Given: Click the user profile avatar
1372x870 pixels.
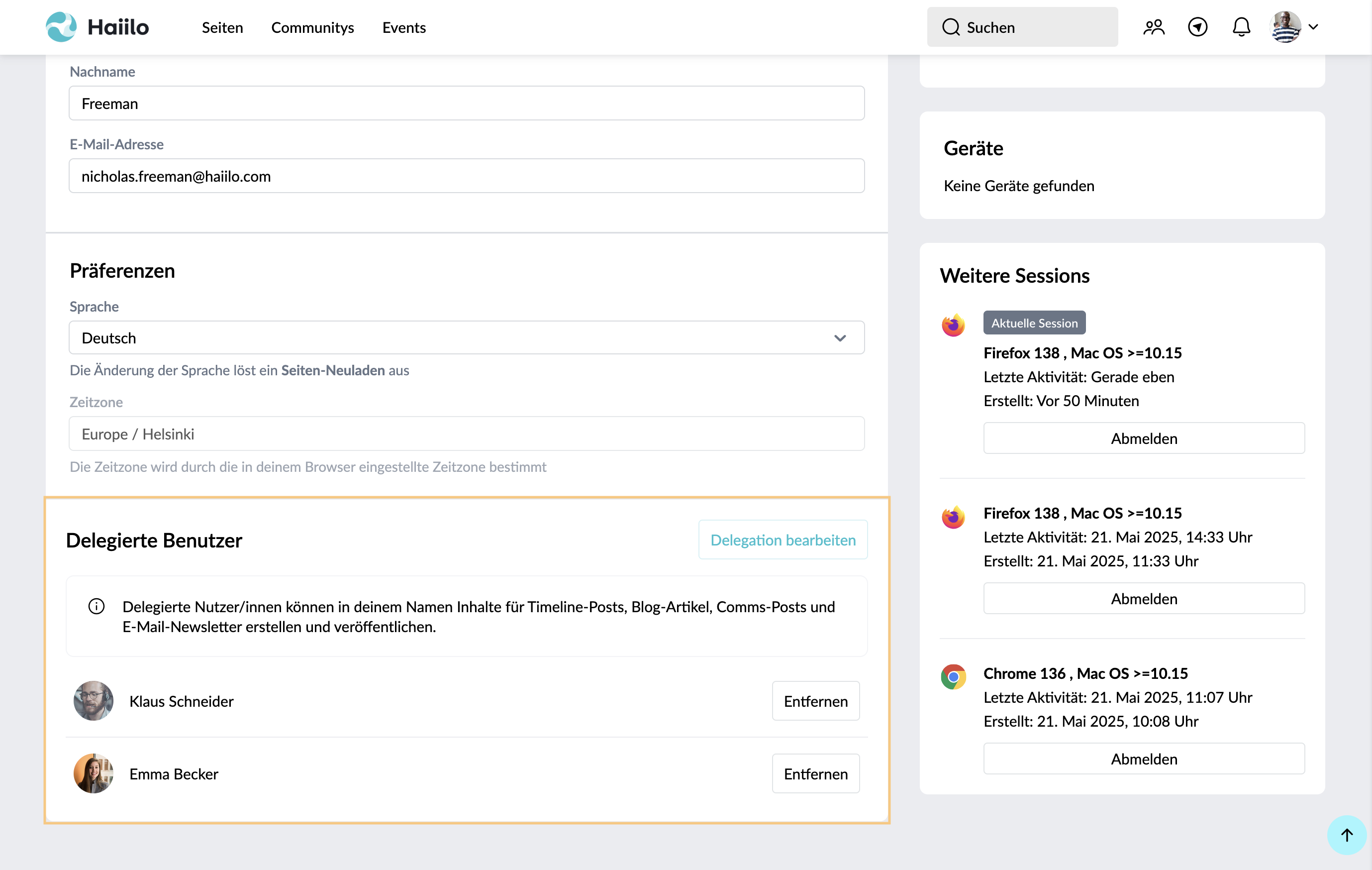Looking at the screenshot, I should (1285, 27).
